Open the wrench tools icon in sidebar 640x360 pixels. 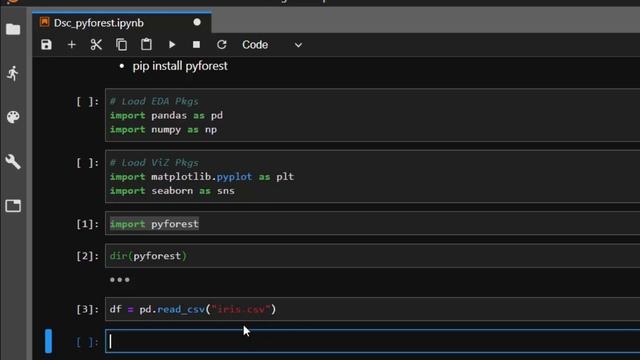(13, 162)
